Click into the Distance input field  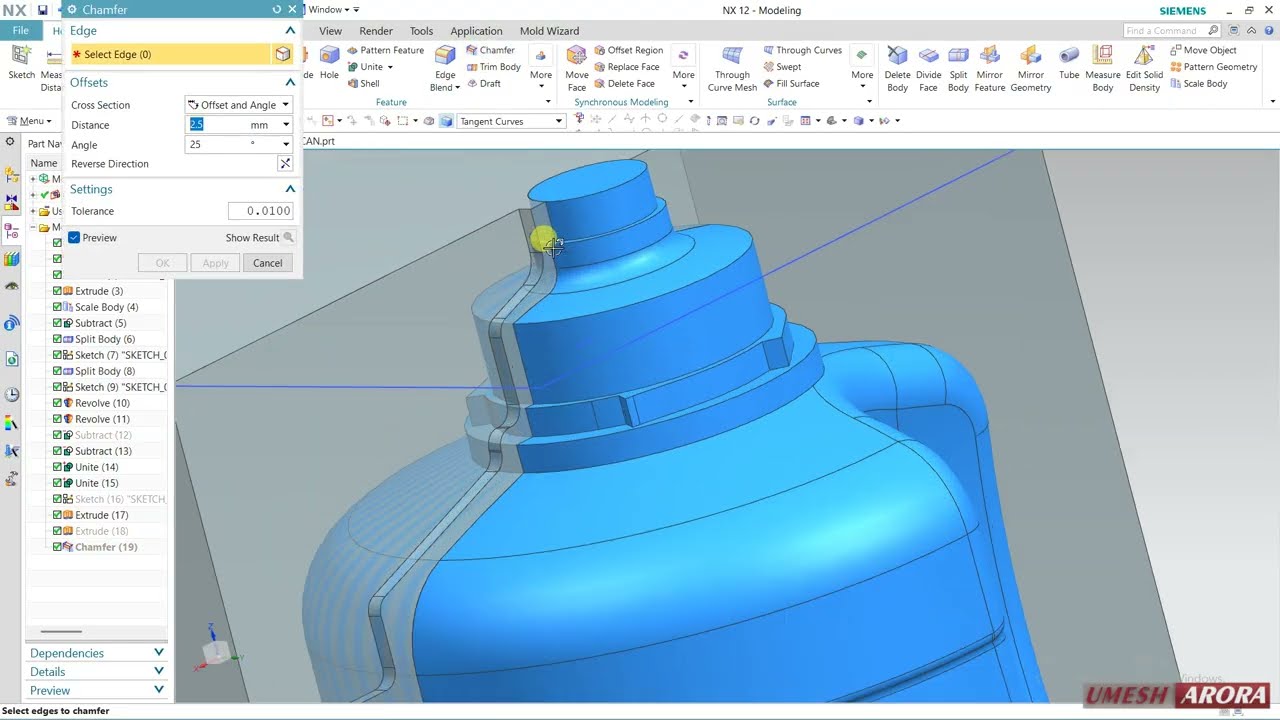click(x=218, y=125)
